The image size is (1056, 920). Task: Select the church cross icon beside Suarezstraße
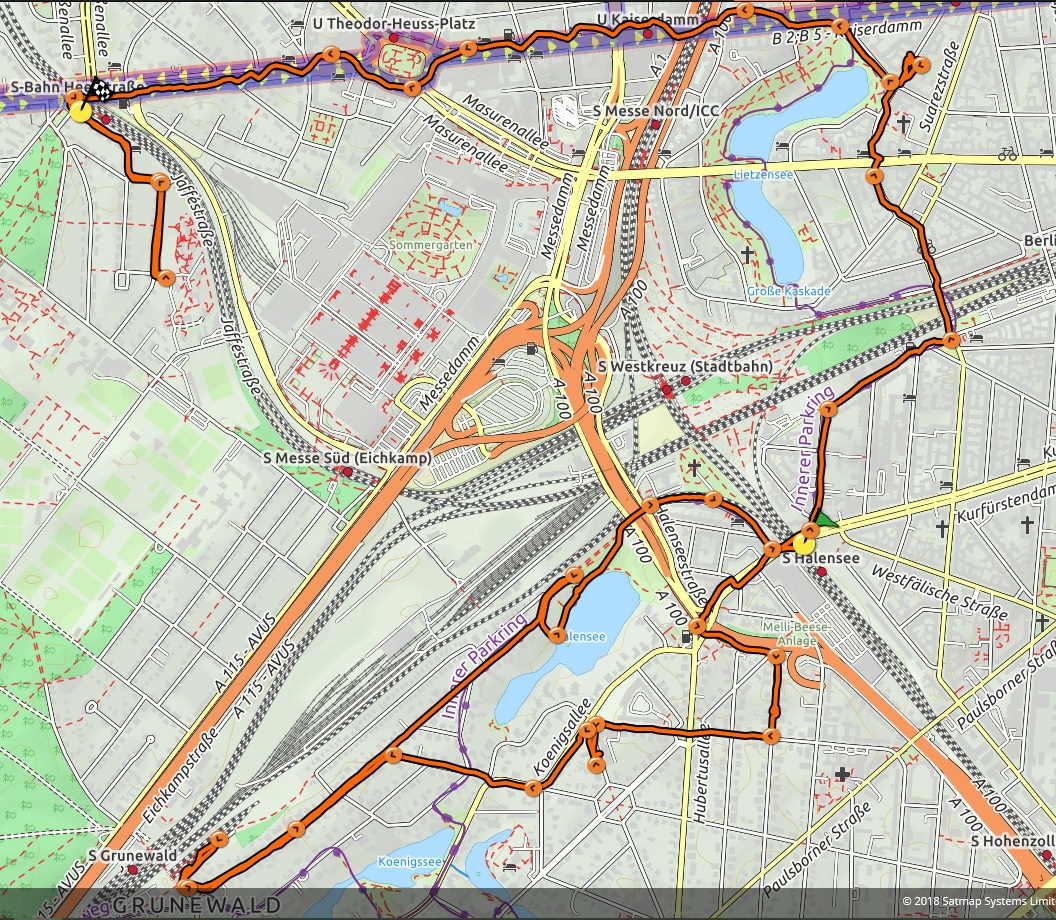pyautogui.click(x=903, y=124)
